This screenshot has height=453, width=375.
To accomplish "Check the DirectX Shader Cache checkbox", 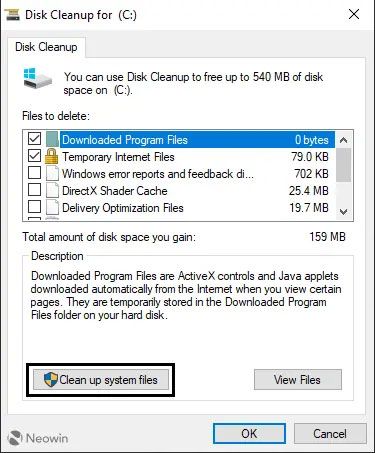I will [x=34, y=190].
